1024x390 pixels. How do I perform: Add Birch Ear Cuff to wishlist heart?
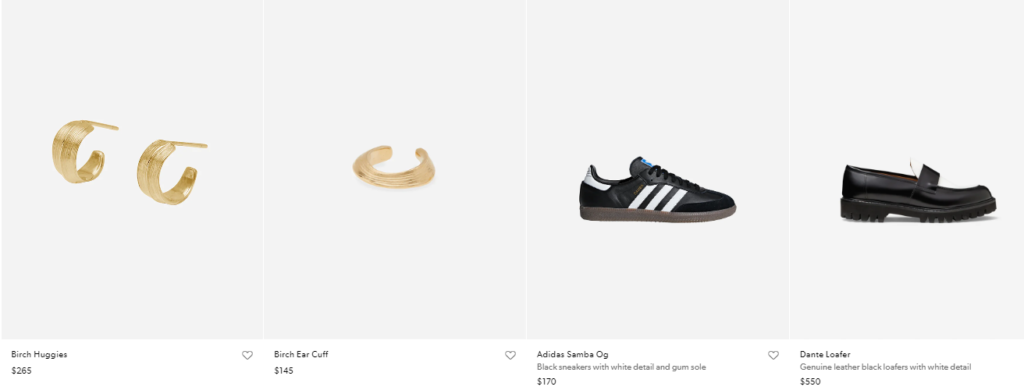pos(510,355)
